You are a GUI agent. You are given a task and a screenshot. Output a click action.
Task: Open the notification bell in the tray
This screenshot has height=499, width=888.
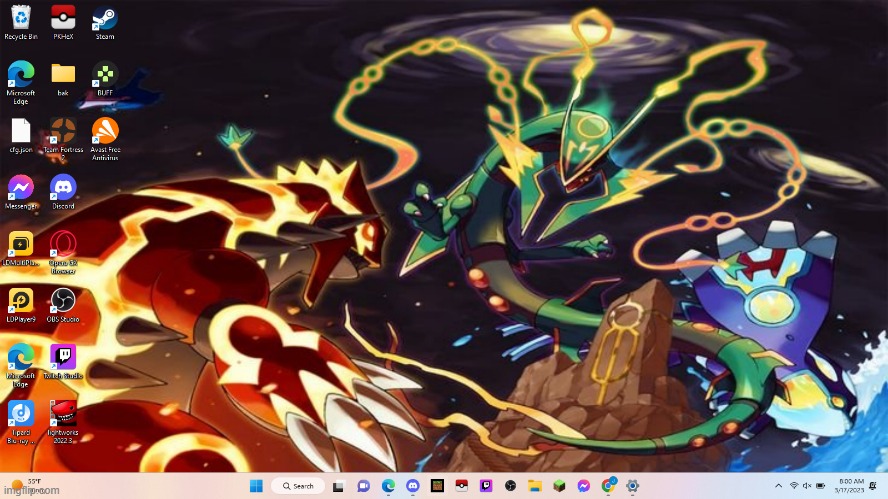click(x=873, y=486)
